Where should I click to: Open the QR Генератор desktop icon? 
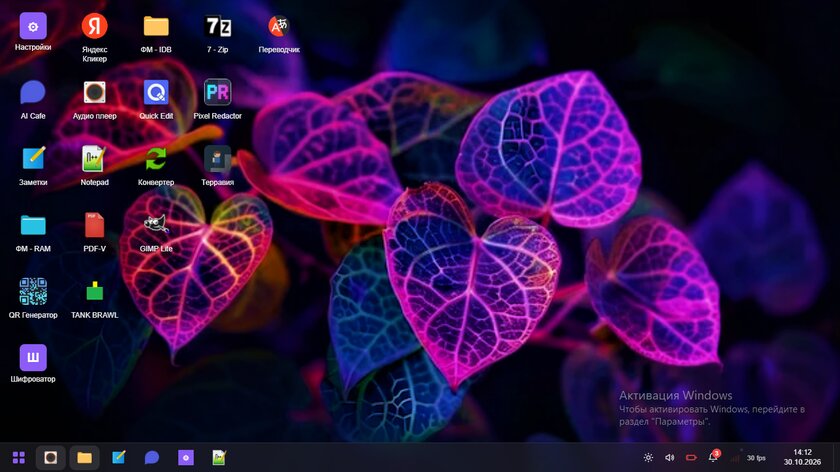33,292
